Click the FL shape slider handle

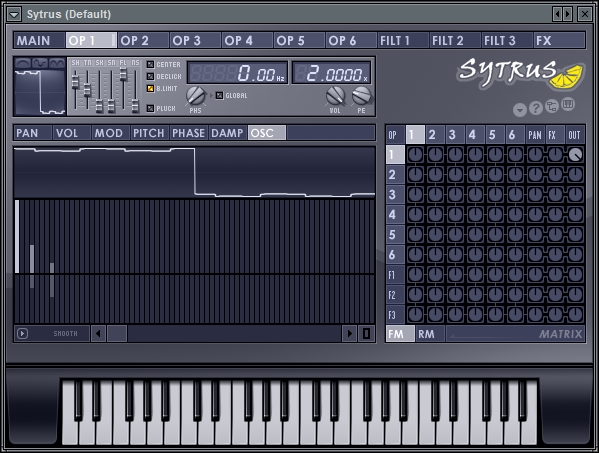pos(123,75)
